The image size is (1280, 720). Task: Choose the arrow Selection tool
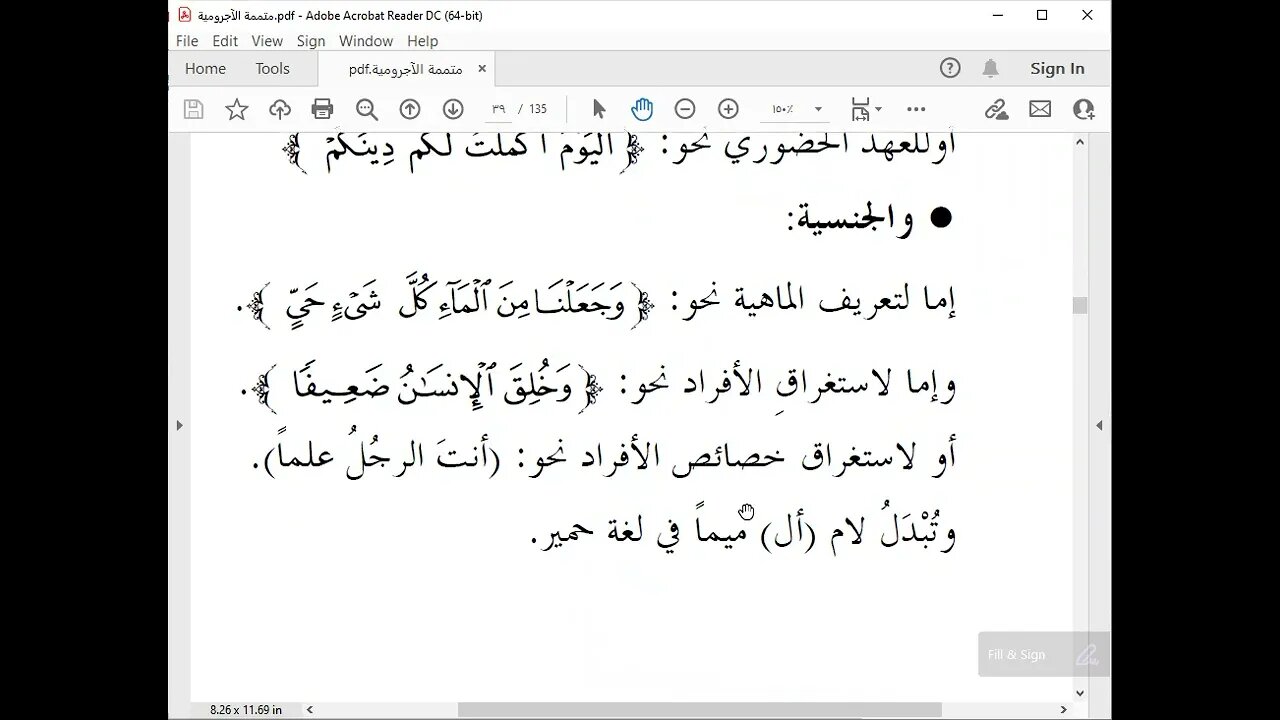[x=599, y=109]
